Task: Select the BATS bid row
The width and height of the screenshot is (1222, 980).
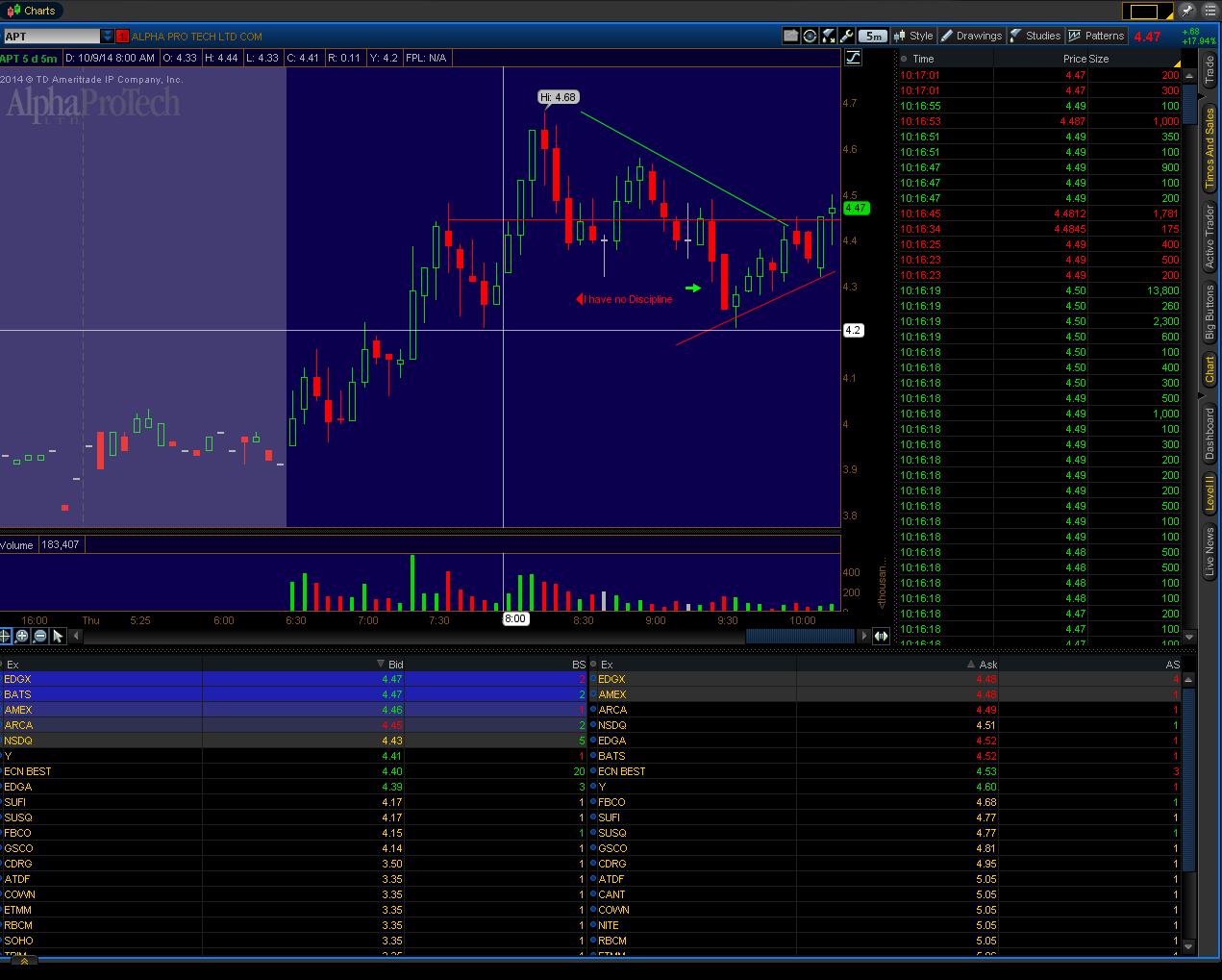Action: click(x=293, y=694)
